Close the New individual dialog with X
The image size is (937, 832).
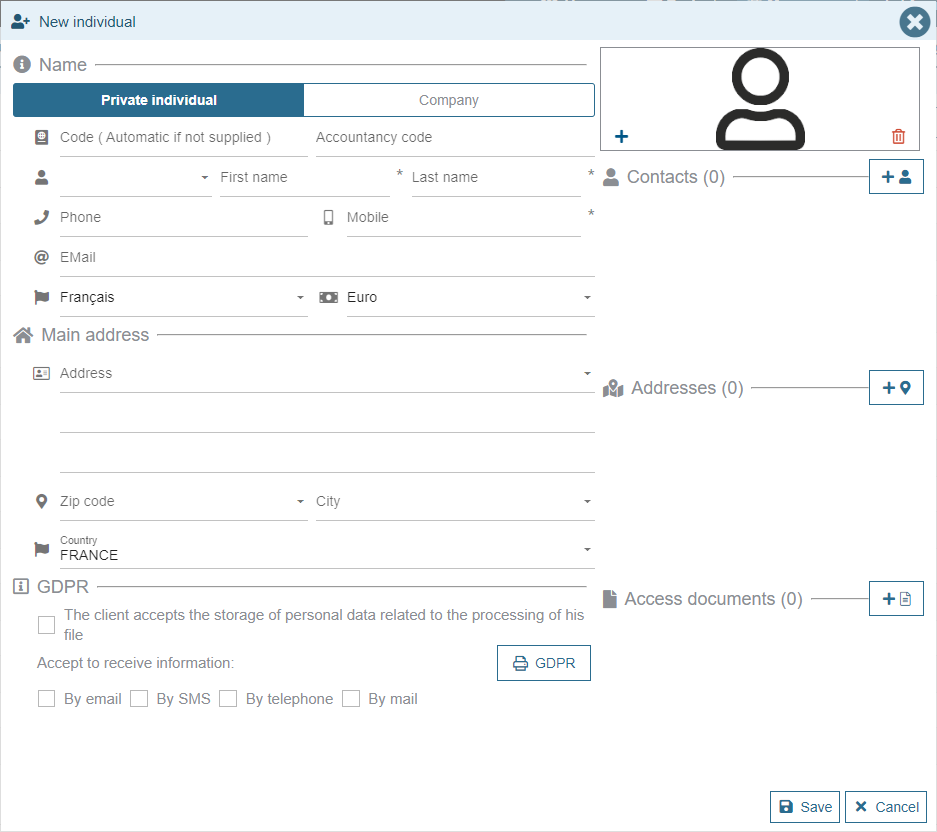pyautogui.click(x=914, y=22)
